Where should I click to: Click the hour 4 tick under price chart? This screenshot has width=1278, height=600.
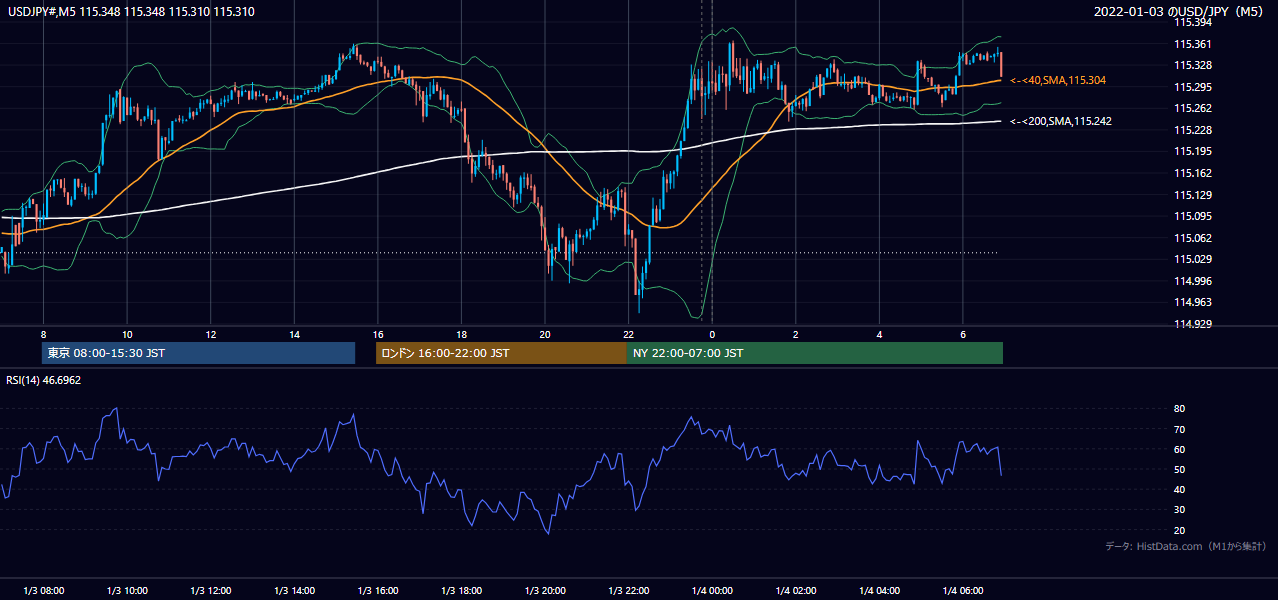coord(879,334)
